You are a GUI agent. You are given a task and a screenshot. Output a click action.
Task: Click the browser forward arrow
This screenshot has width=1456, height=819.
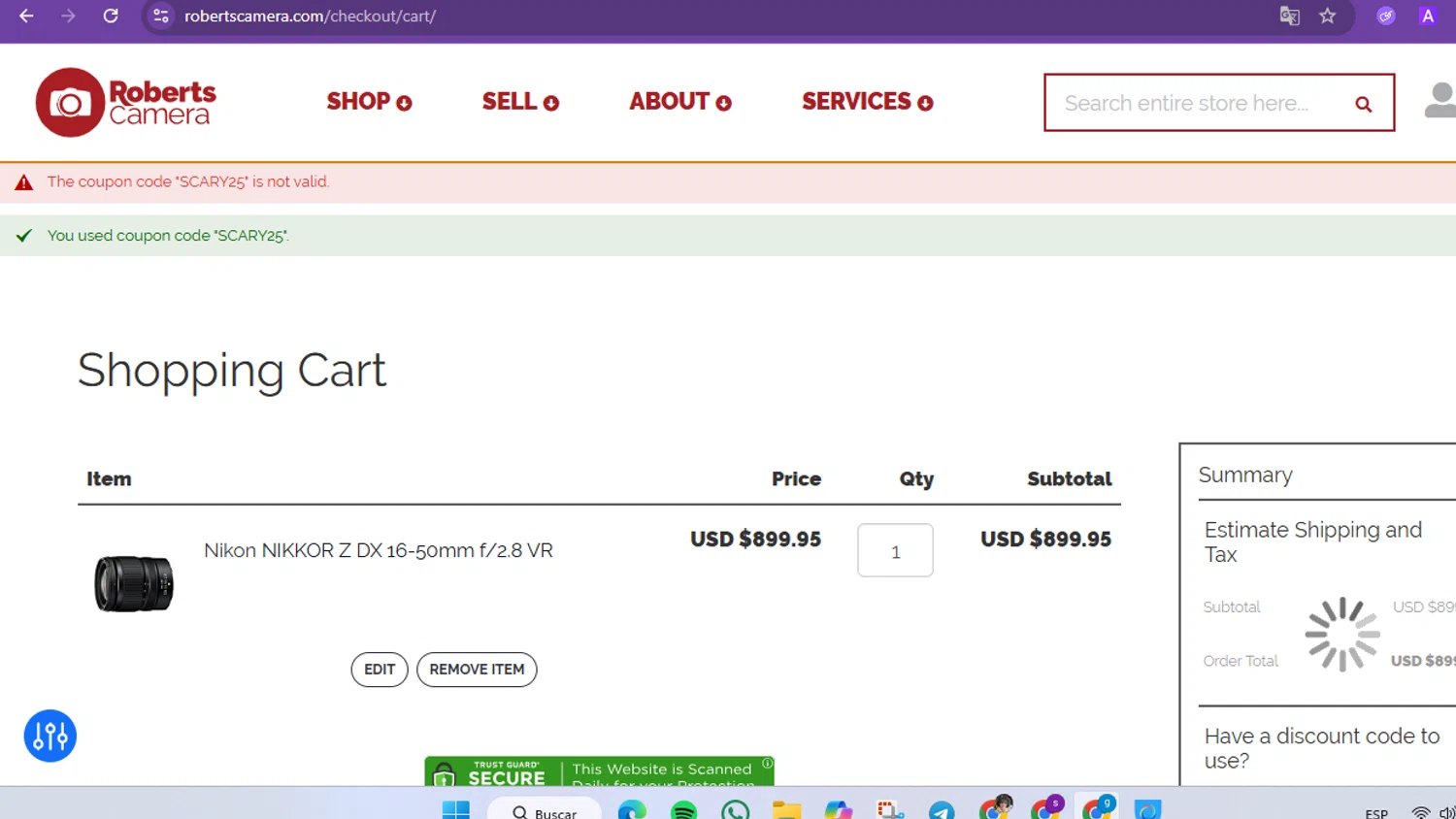[x=68, y=16]
